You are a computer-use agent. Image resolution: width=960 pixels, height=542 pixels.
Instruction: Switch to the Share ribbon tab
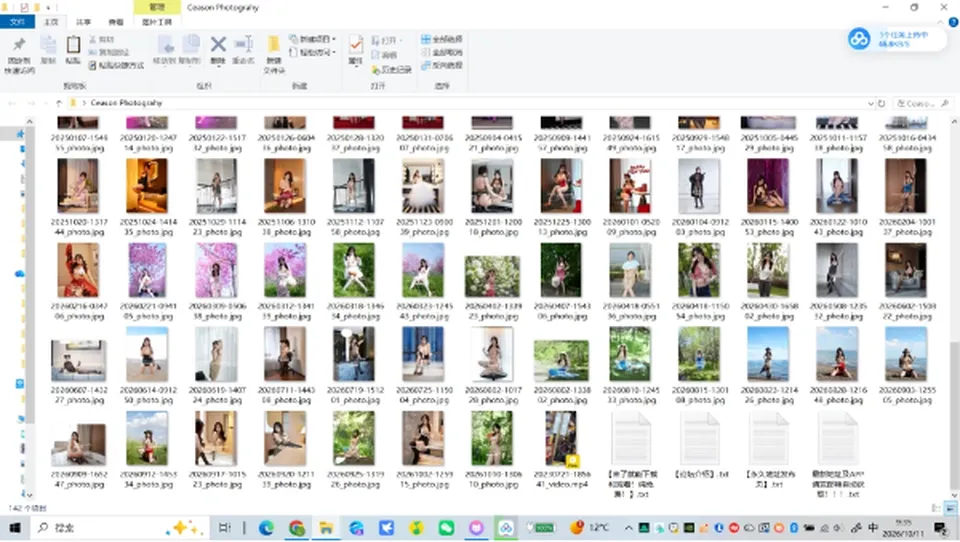tap(83, 22)
